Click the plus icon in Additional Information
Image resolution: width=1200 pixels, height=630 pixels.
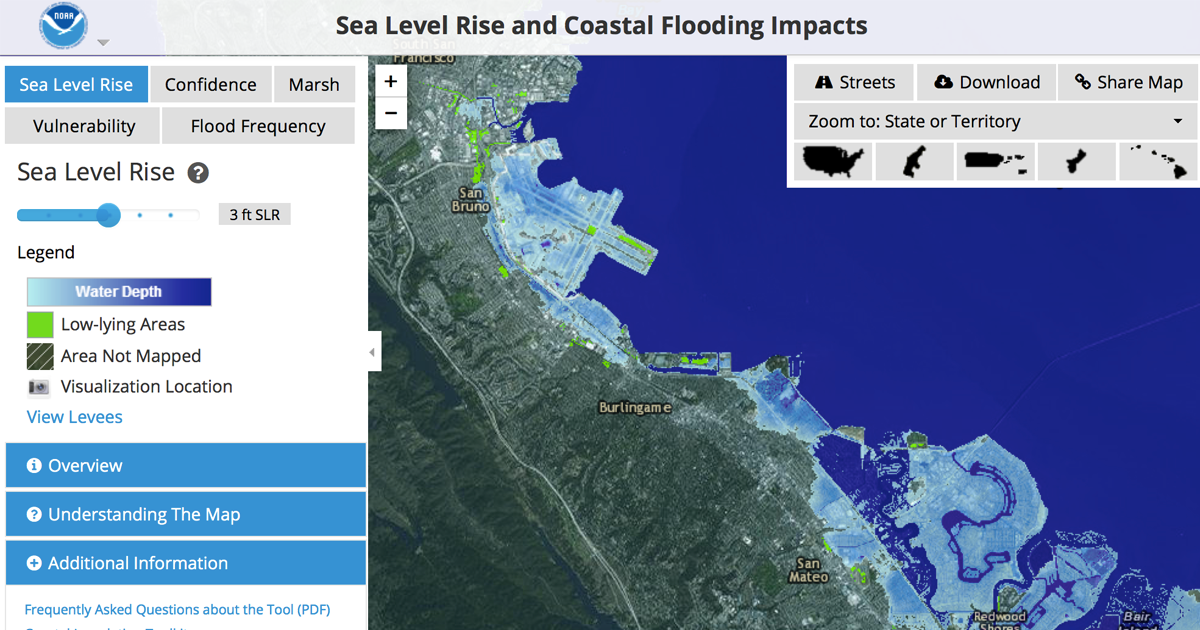coord(34,564)
